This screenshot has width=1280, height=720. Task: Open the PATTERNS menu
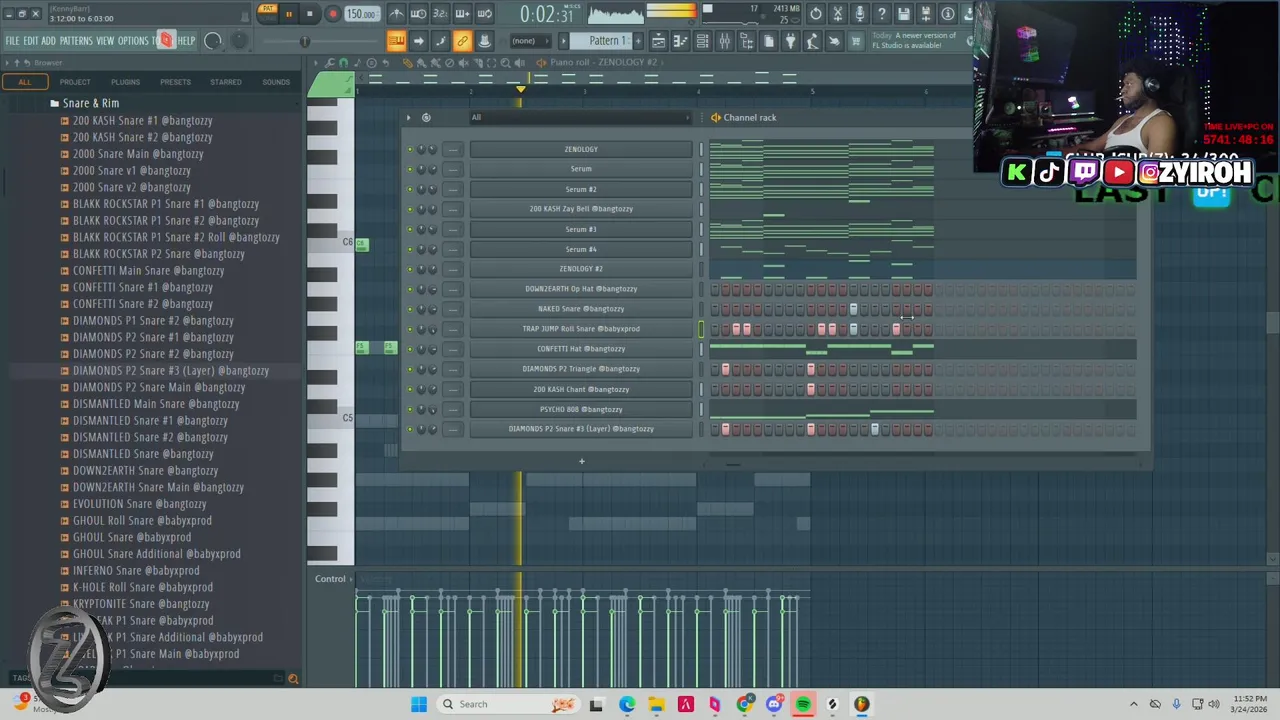click(76, 41)
